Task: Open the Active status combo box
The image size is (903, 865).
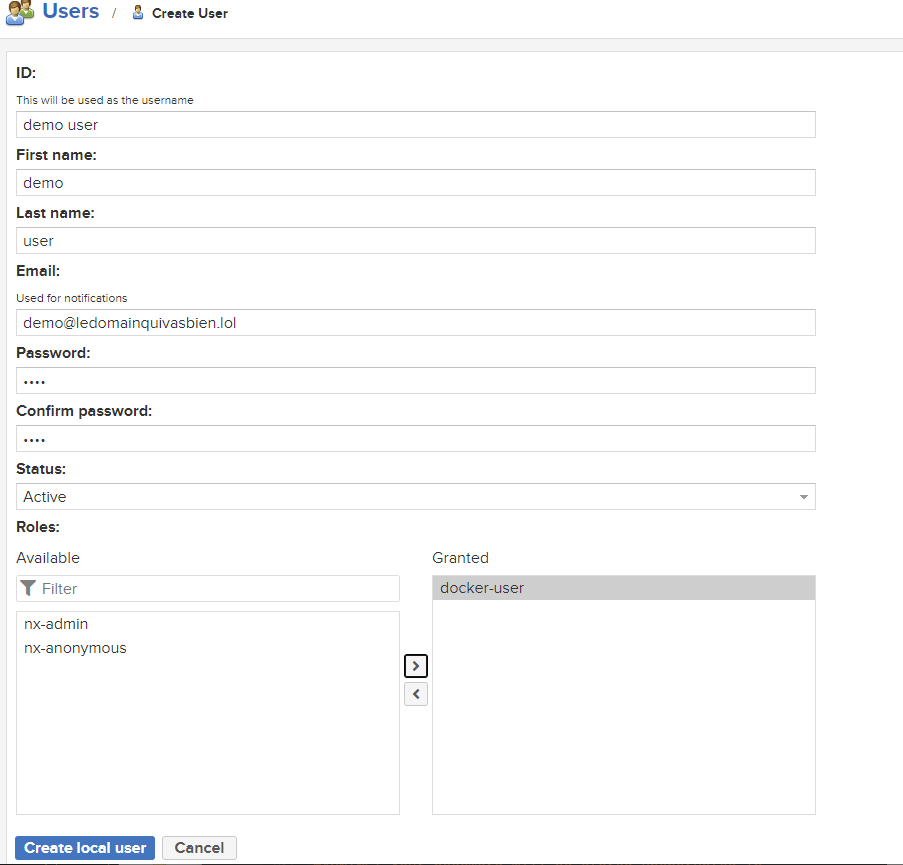Action: coord(400,497)
